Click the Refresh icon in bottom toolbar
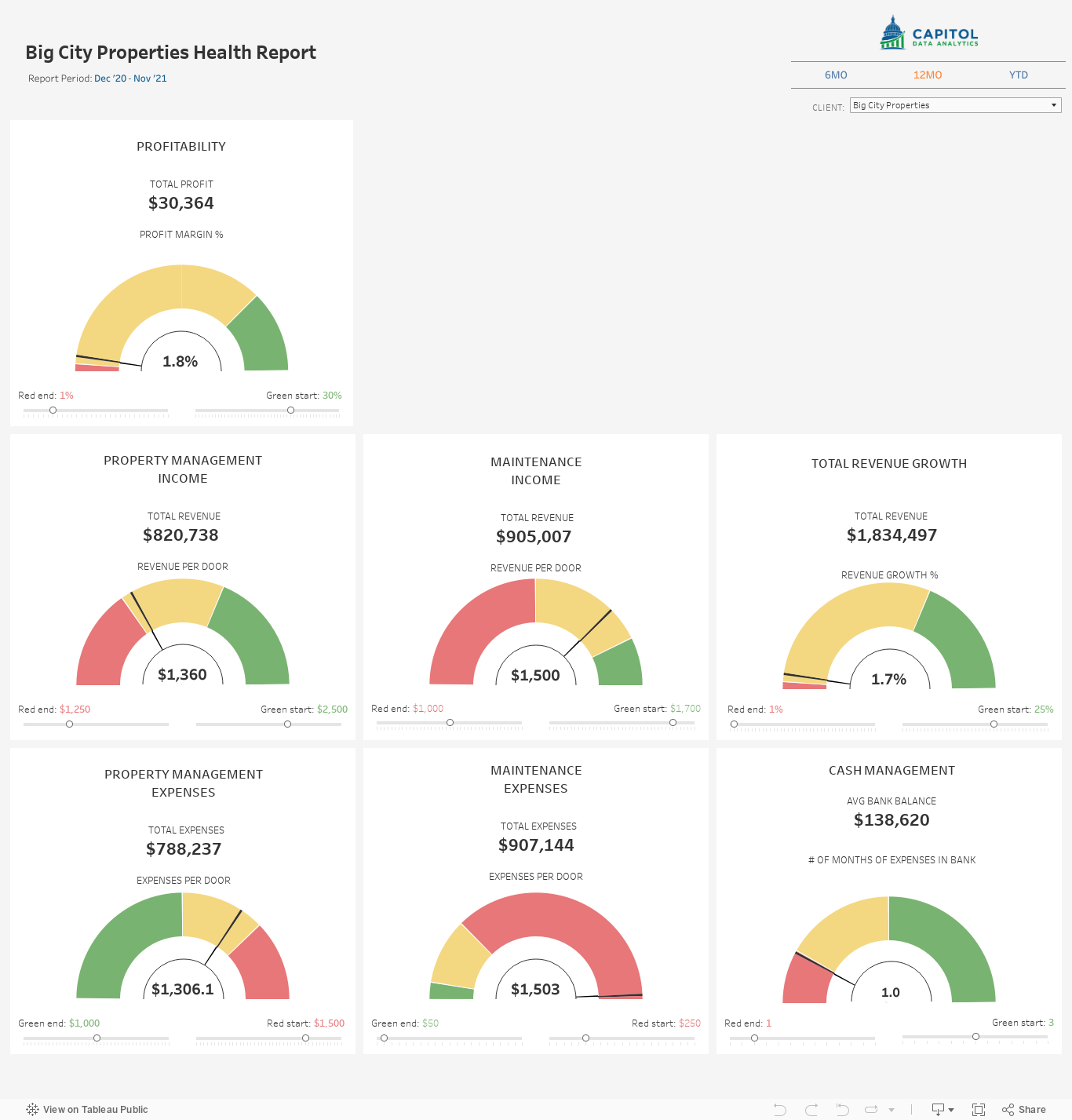Screen dimensions: 1072x1120 871,1109
